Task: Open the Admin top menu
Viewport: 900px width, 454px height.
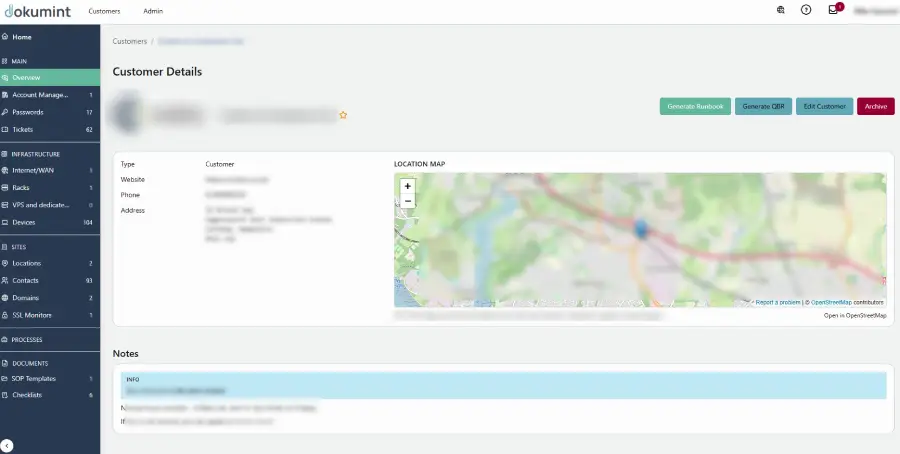Action: tap(153, 11)
